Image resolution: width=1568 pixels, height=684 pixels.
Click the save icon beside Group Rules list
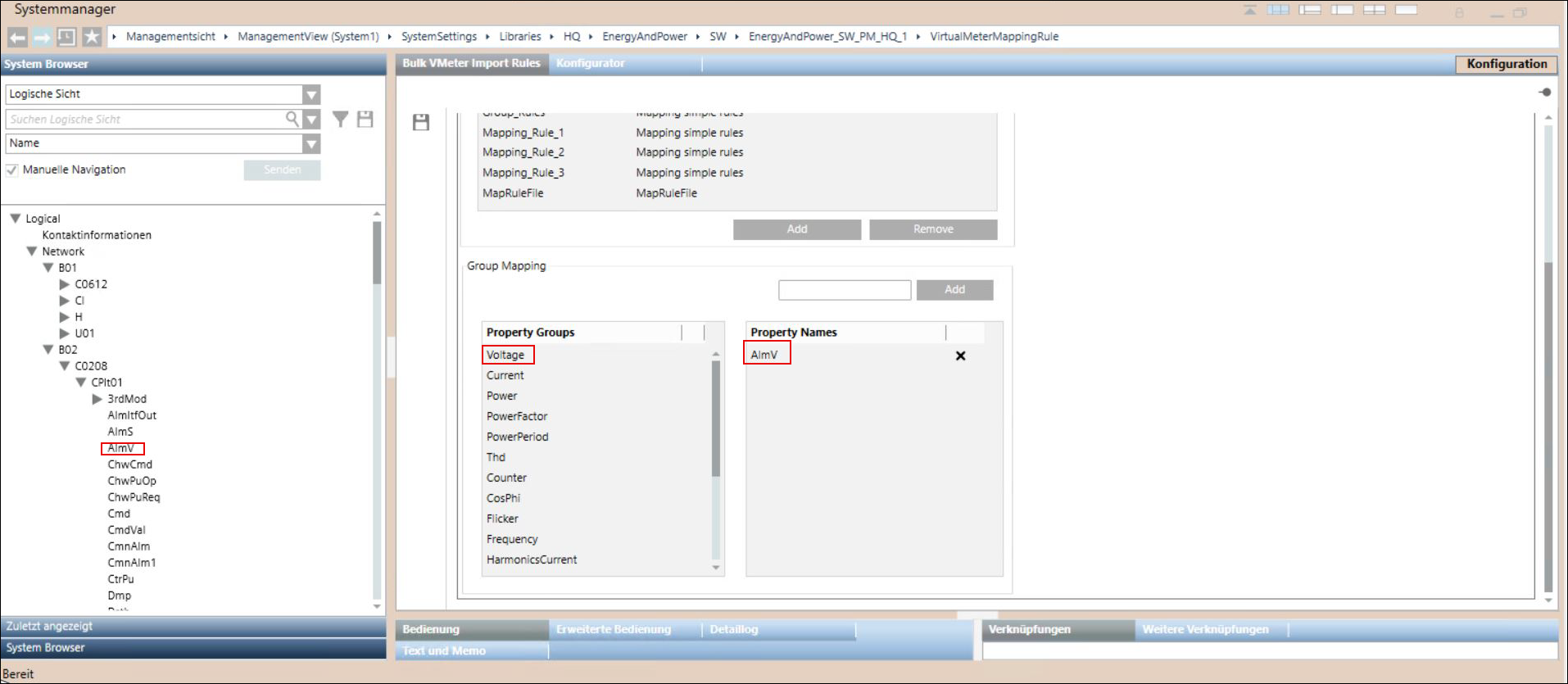click(x=421, y=123)
